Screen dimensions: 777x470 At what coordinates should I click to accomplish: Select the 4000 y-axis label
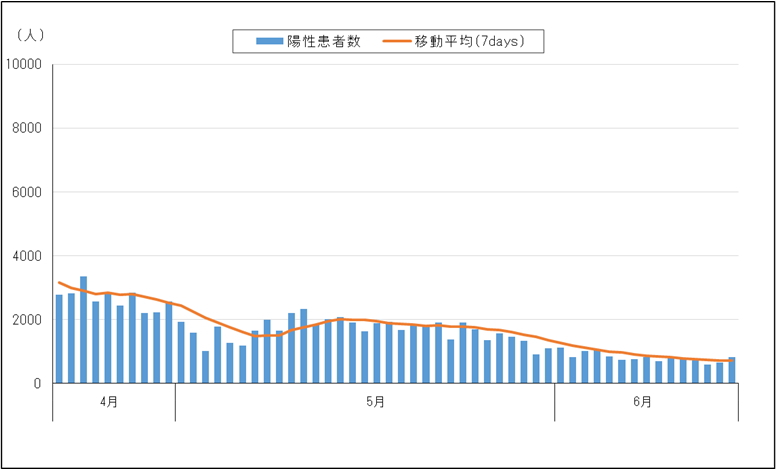tap(27, 256)
